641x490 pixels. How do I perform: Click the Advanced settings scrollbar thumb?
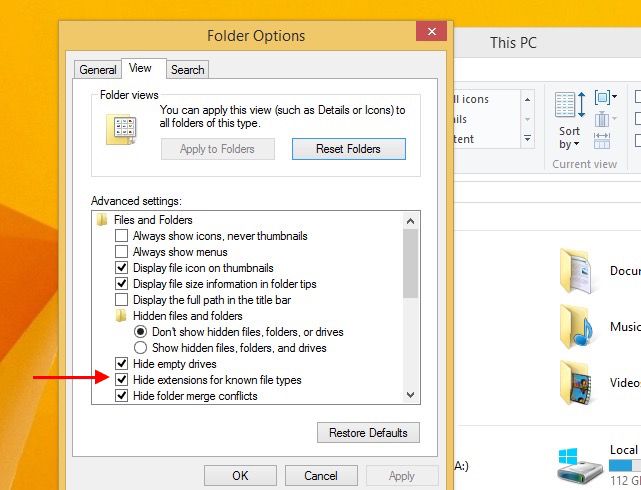coord(410,263)
